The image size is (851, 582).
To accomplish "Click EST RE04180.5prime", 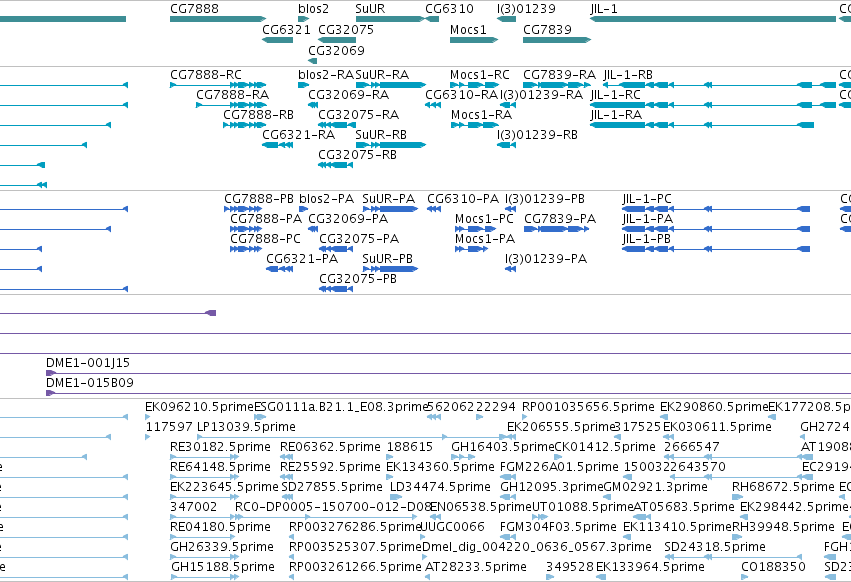I will click(220, 527).
